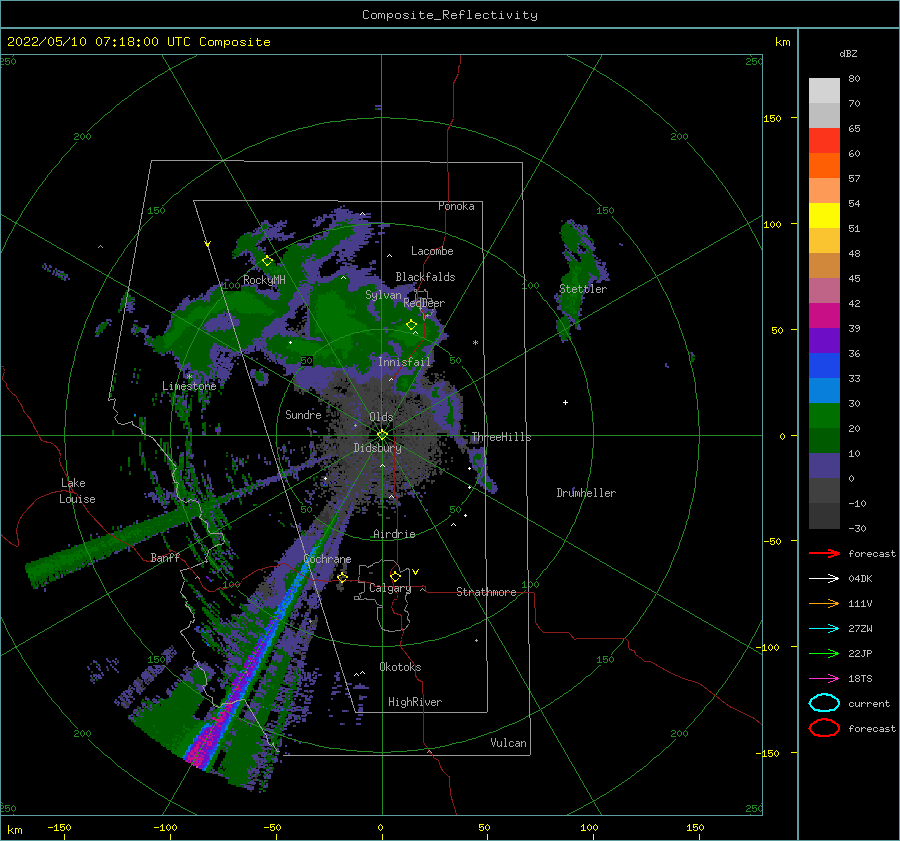Select the 20 dBZ green color swatch

click(x=824, y=416)
